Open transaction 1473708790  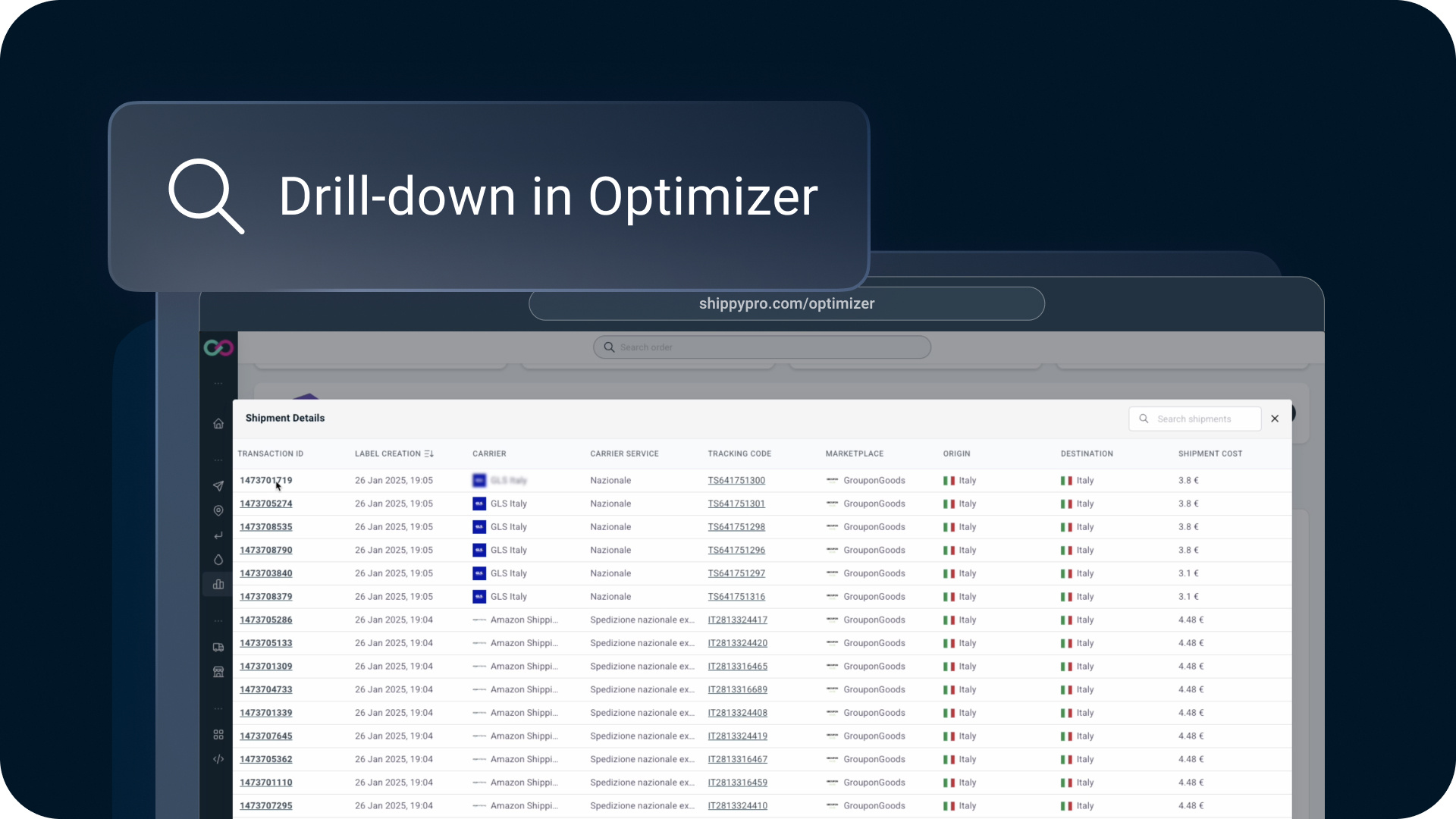point(266,551)
